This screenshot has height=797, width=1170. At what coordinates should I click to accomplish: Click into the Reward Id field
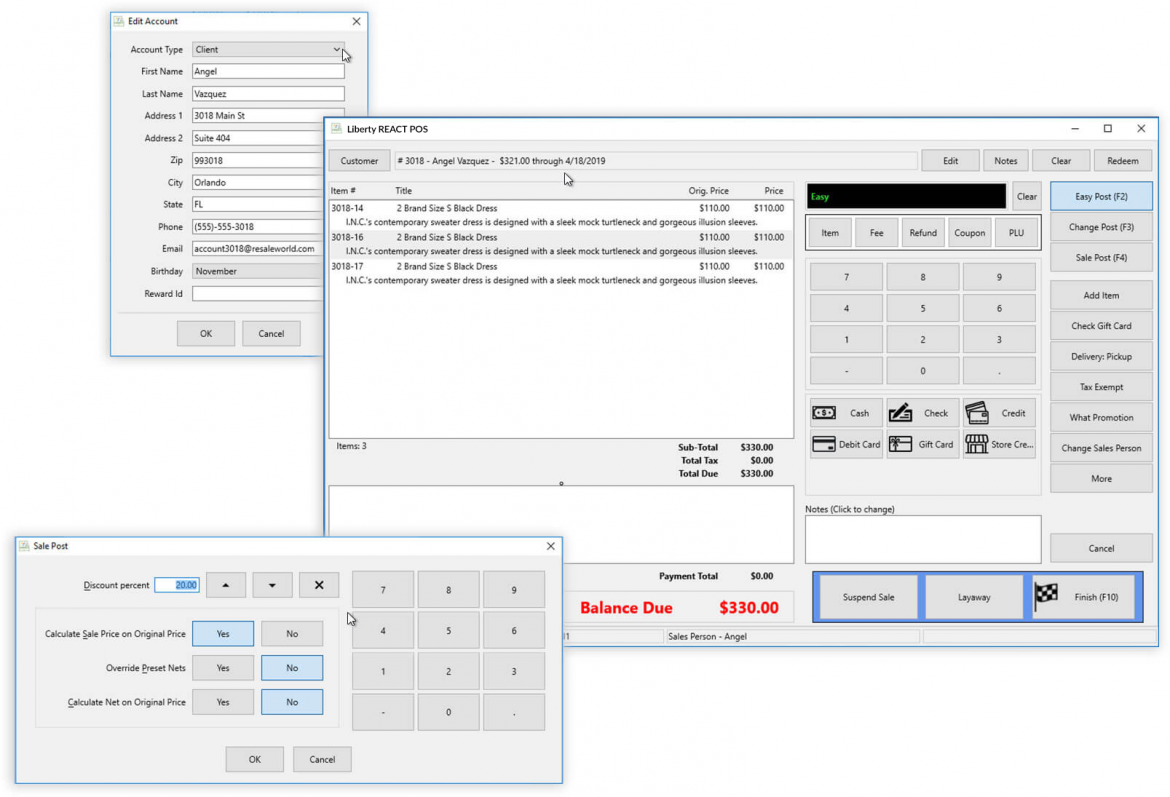coord(258,294)
